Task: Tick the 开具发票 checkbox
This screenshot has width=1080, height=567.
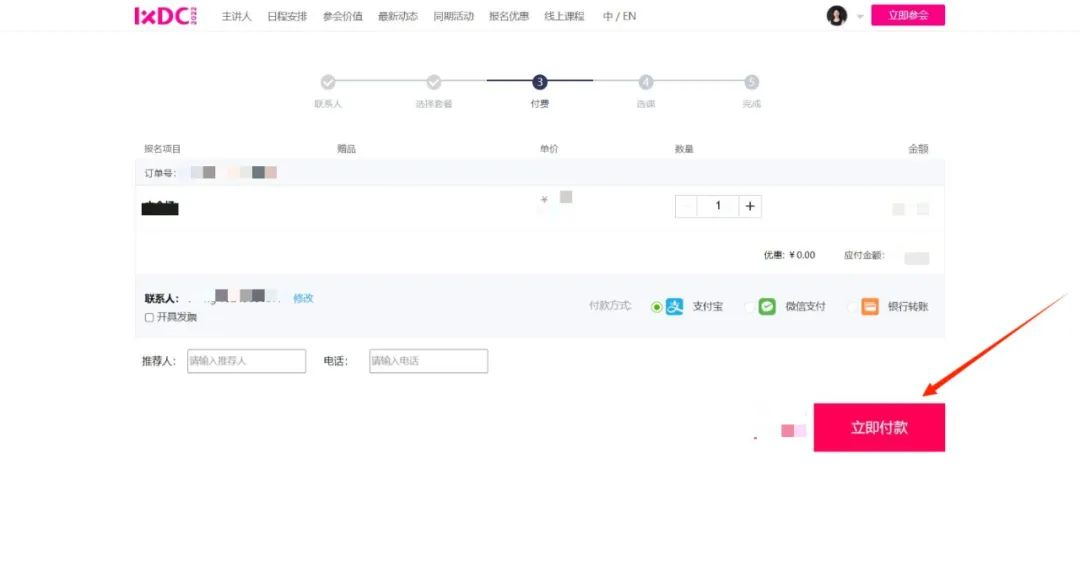Action: [x=150, y=318]
